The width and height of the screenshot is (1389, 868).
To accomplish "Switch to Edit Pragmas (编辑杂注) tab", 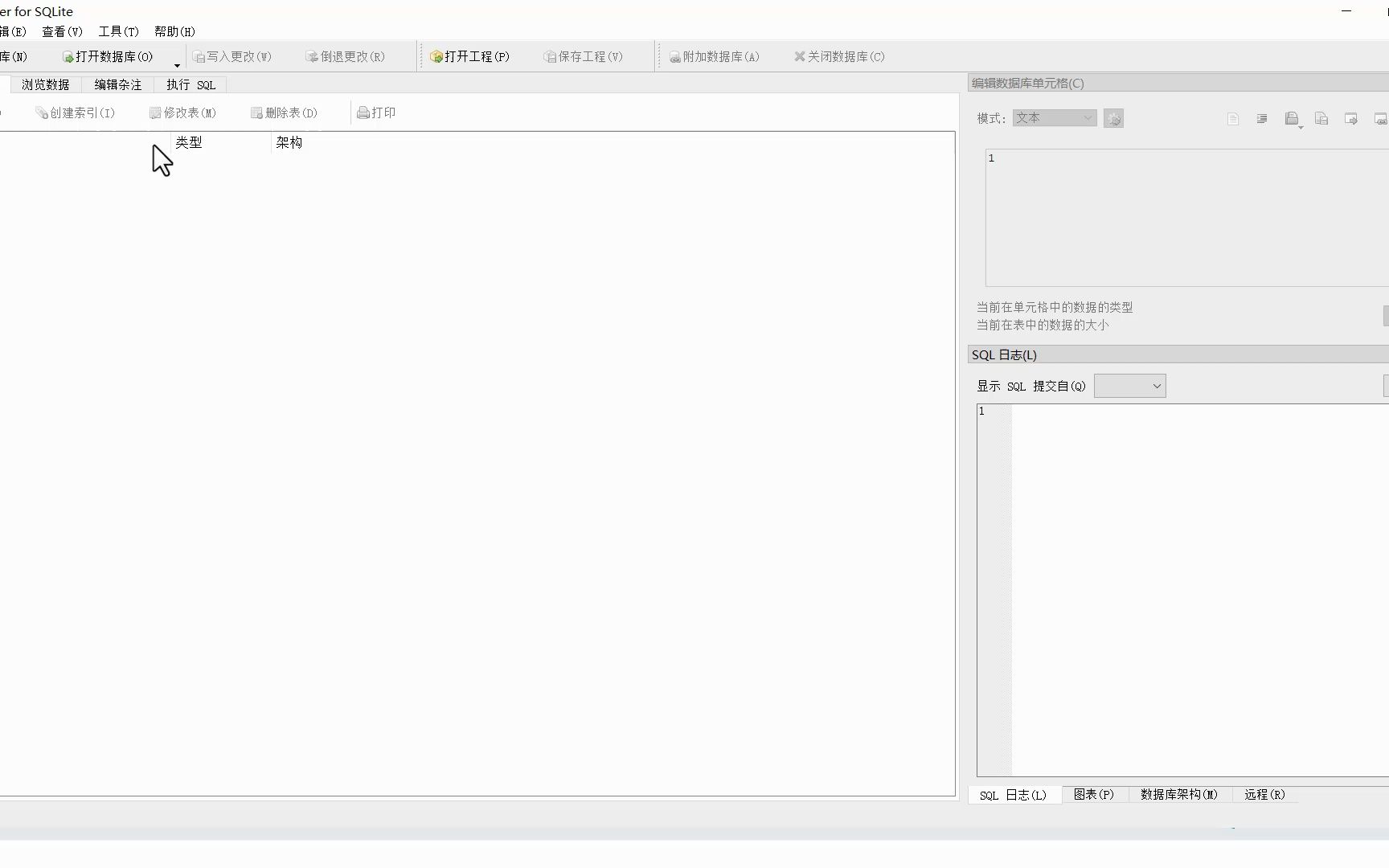I will click(x=117, y=84).
